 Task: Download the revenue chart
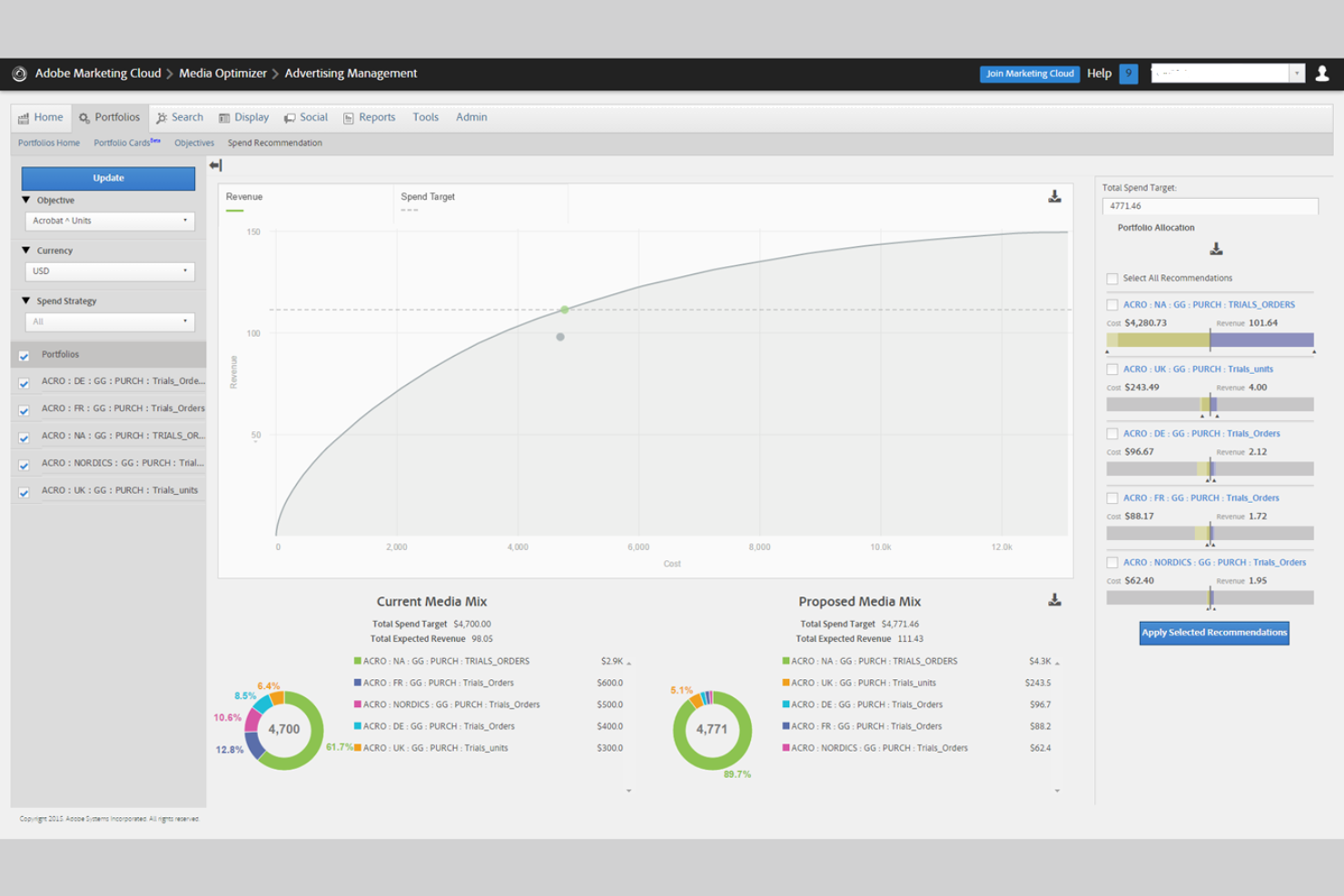[x=1054, y=196]
